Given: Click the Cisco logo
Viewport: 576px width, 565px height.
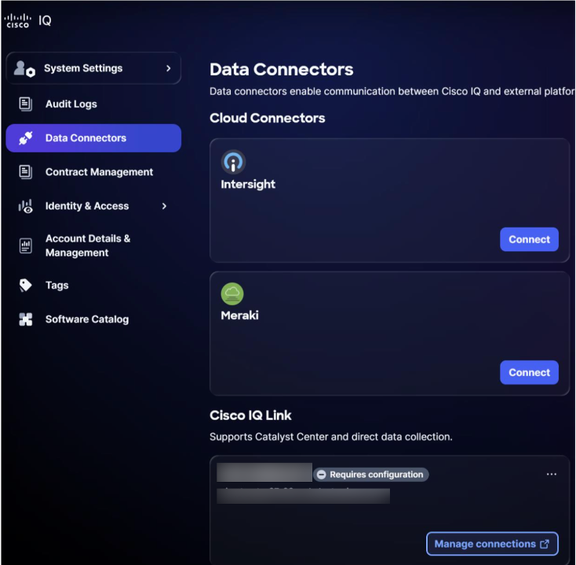Looking at the screenshot, I should tap(18, 21).
